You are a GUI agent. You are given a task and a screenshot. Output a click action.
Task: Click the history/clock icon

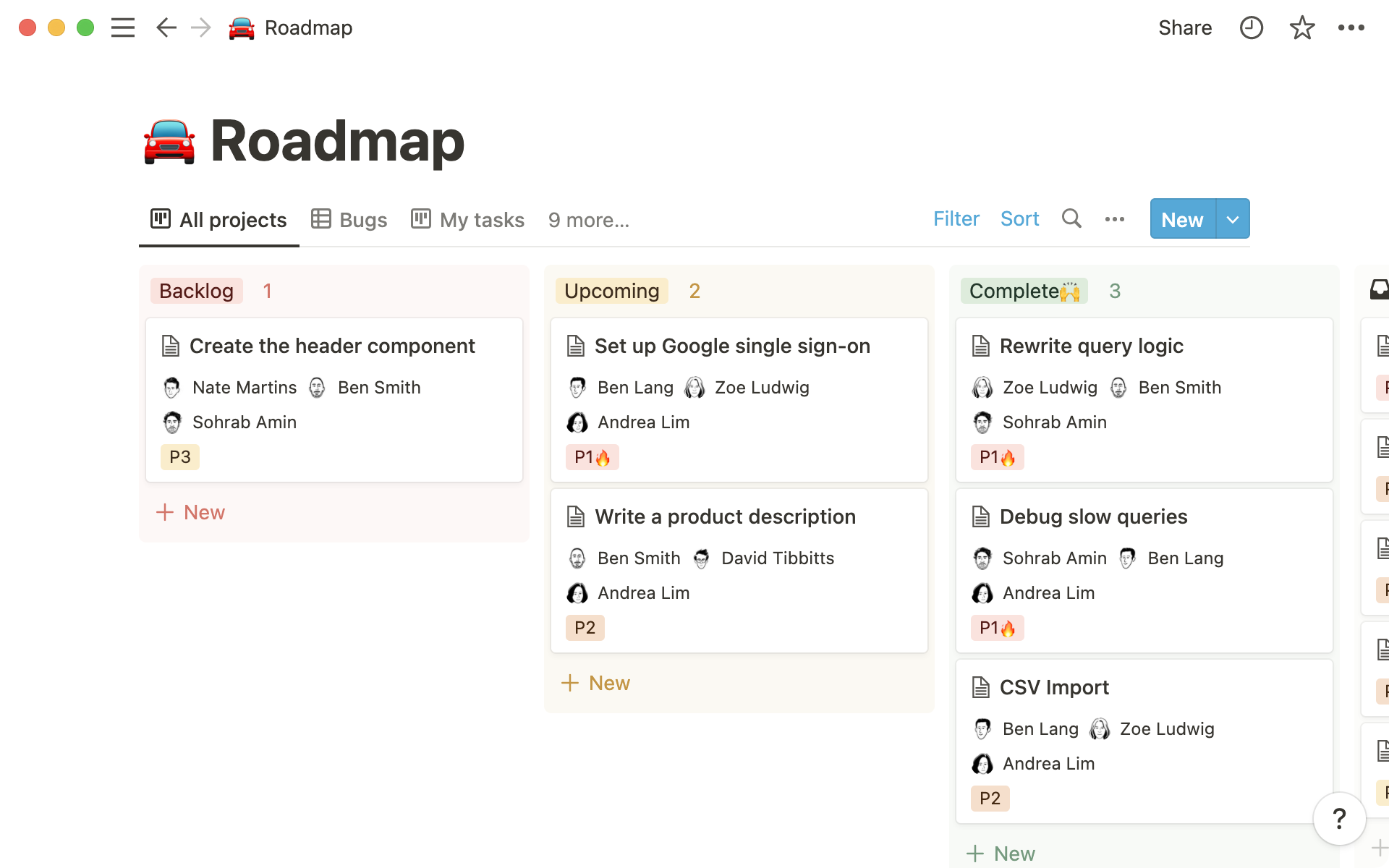point(1251,27)
